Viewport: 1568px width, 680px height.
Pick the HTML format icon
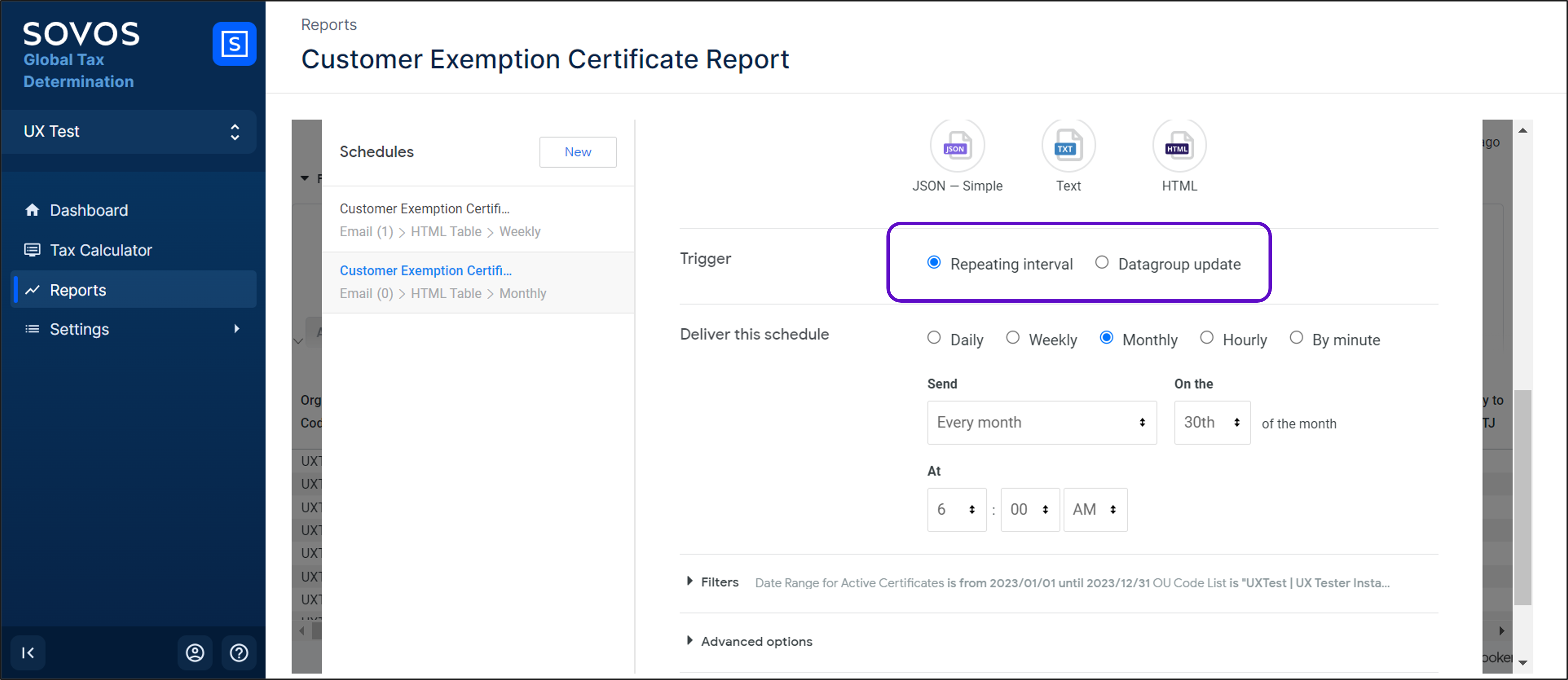1178,147
